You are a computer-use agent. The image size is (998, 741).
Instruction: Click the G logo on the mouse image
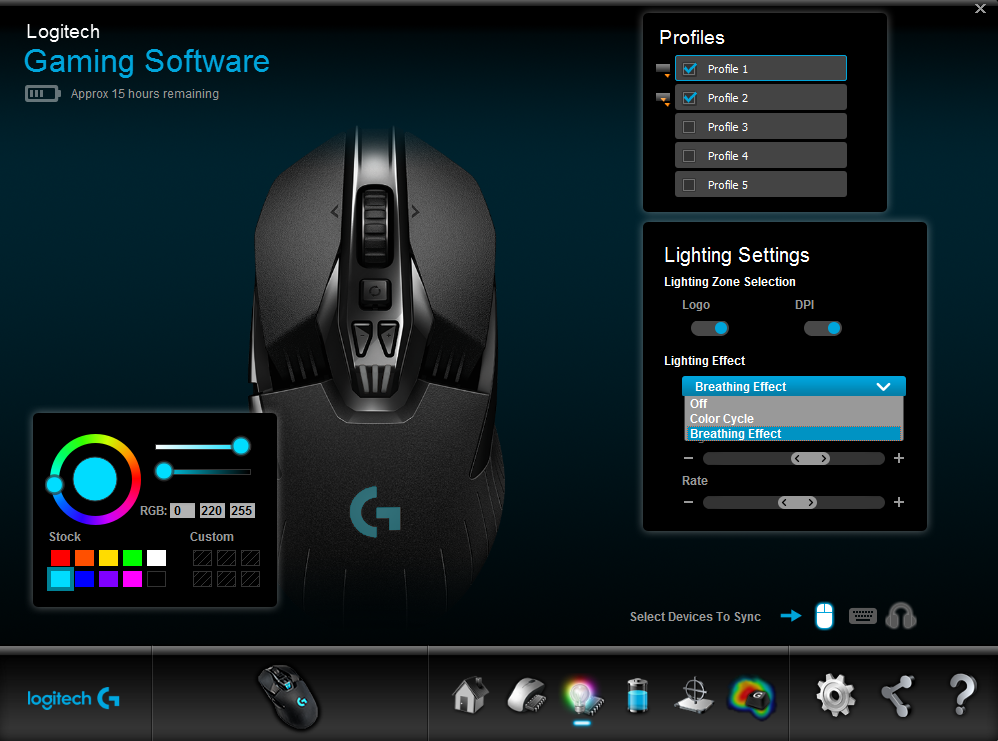(376, 512)
